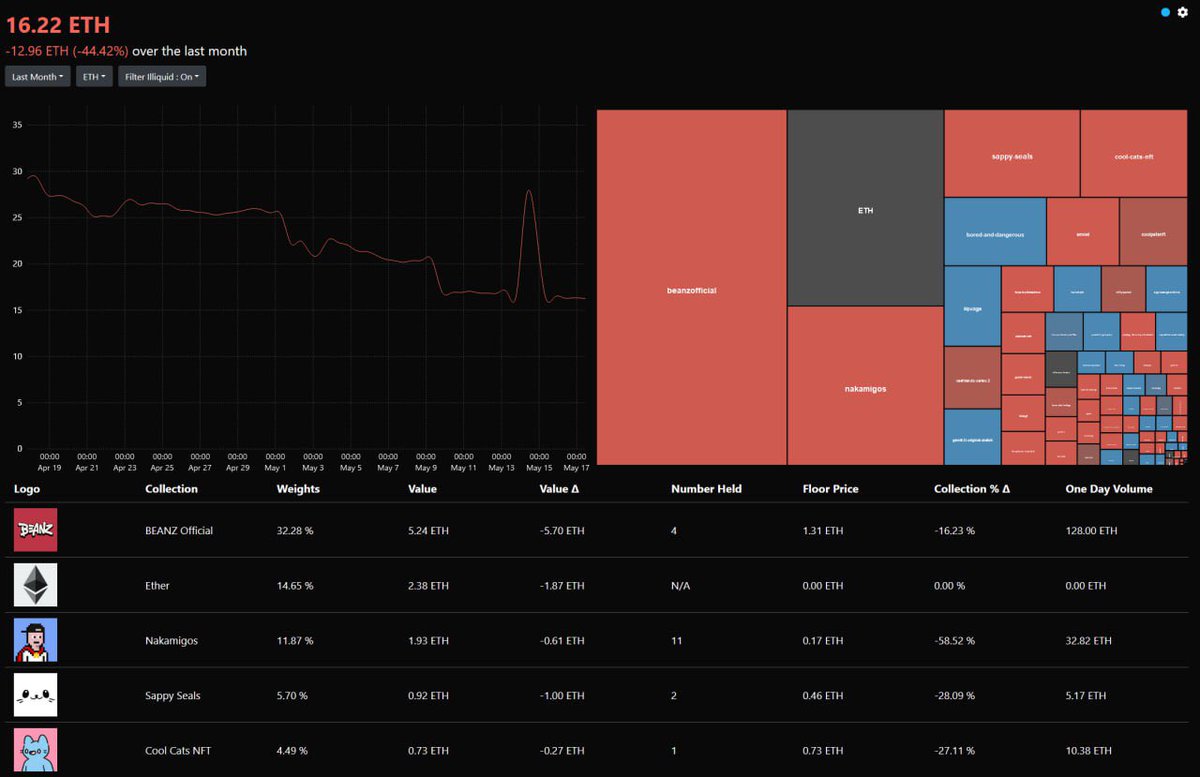Click the 10.38 ETH one day volume
Screen dimensions: 1200x777
[1089, 750]
